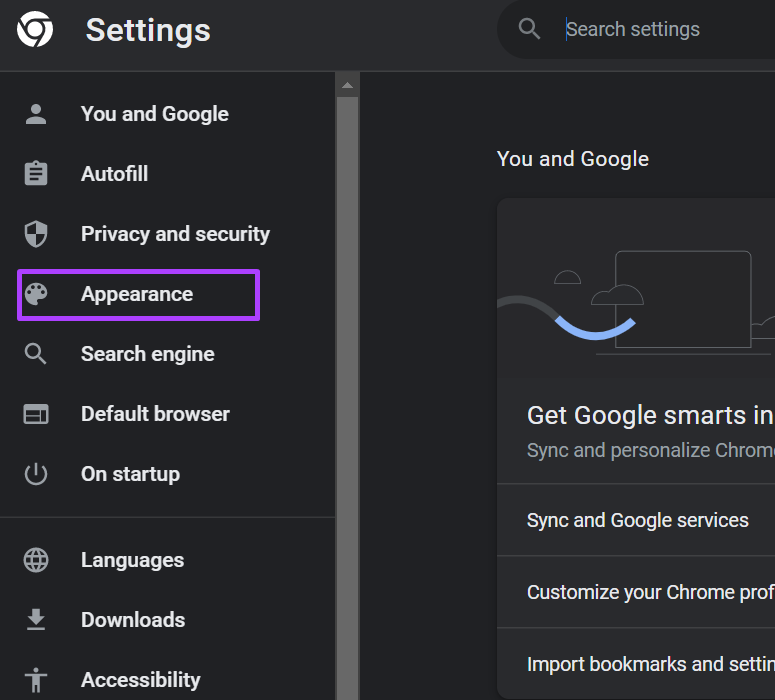Click the Appearance palette icon
This screenshot has width=775, height=700.
(x=36, y=294)
